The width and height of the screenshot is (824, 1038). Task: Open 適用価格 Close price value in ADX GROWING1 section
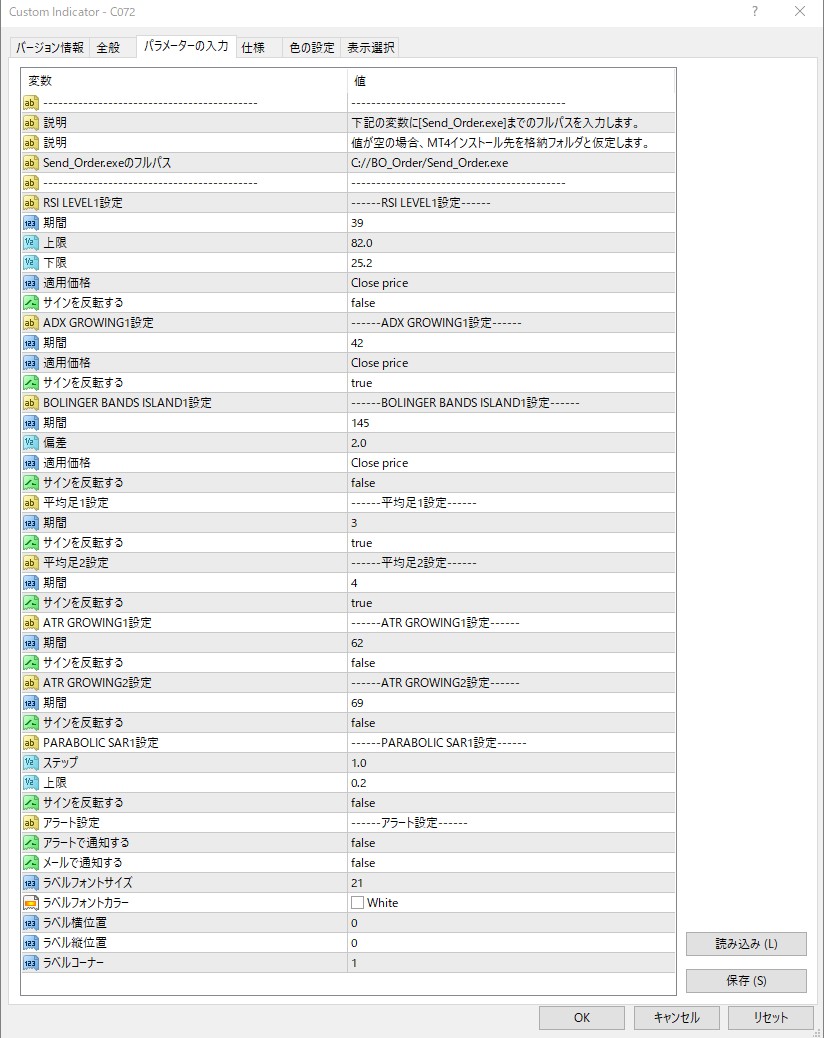pyautogui.click(x=511, y=363)
